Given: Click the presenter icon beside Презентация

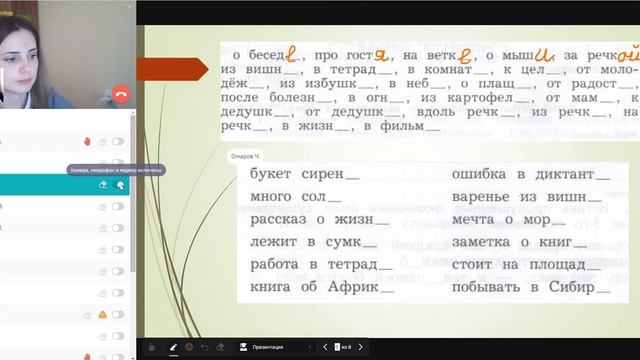Looking at the screenshot, I should 243,347.
